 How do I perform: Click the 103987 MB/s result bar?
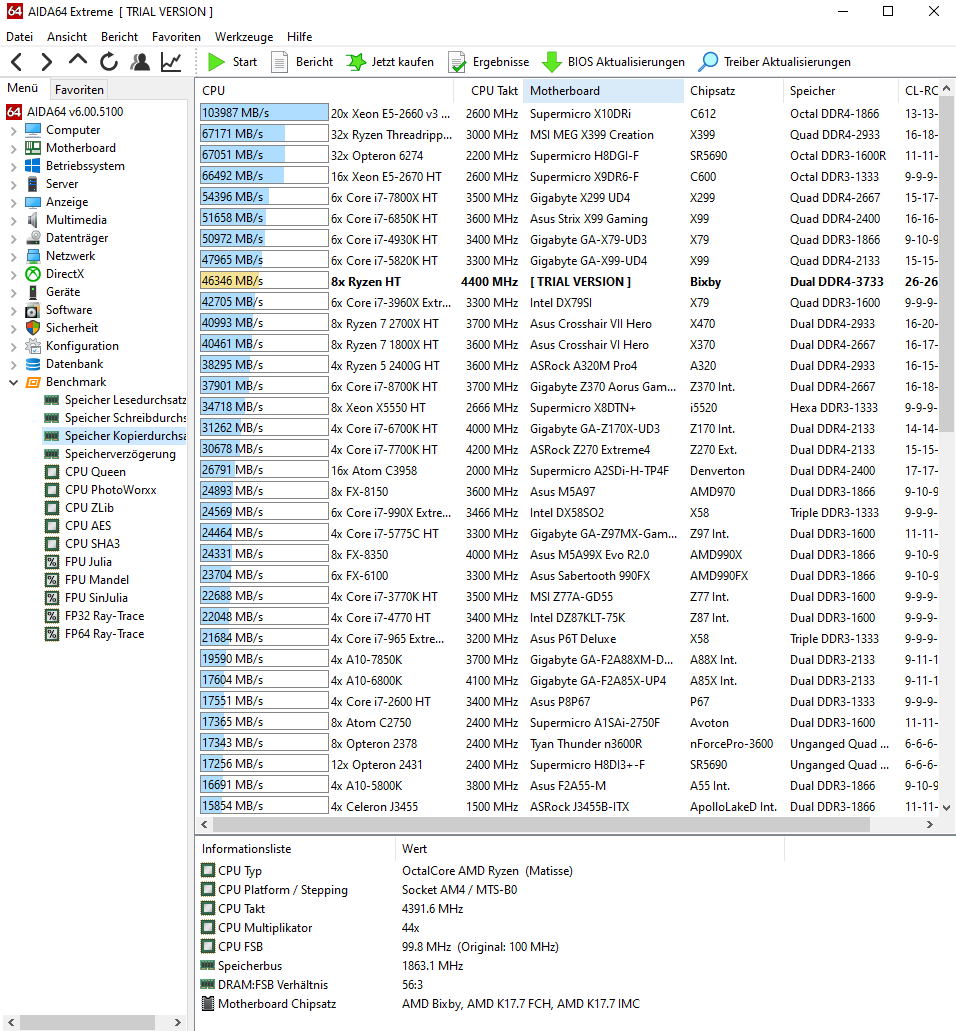pos(264,113)
